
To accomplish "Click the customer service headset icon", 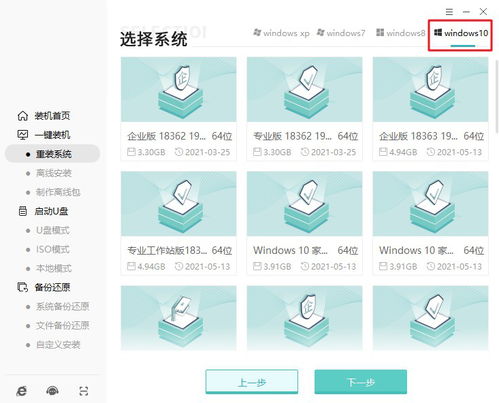I will pos(52,391).
